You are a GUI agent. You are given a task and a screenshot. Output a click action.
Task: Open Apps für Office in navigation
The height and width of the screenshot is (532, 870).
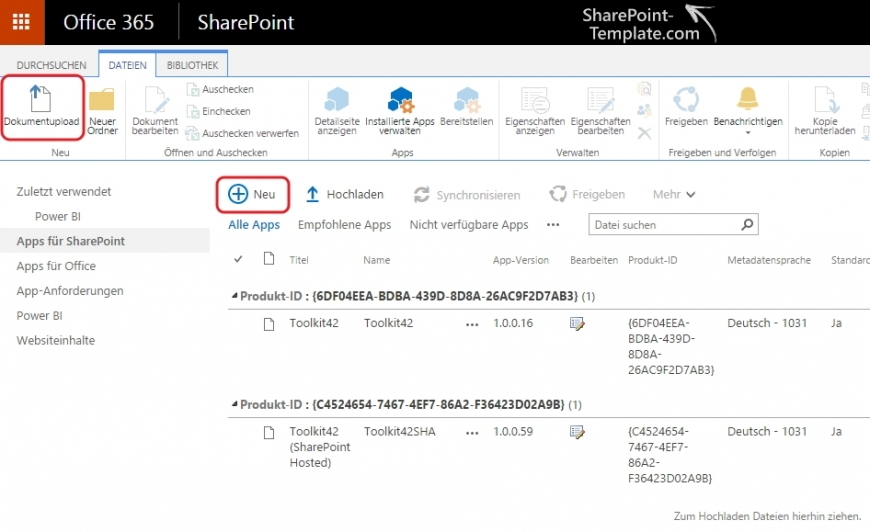tap(56, 266)
